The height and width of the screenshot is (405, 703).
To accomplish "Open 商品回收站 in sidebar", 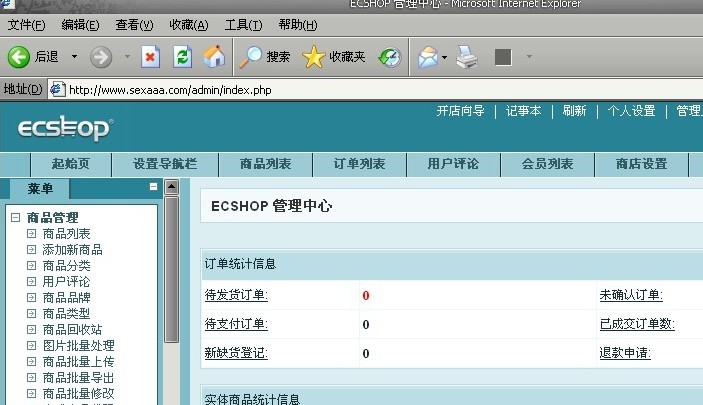I will pyautogui.click(x=72, y=330).
